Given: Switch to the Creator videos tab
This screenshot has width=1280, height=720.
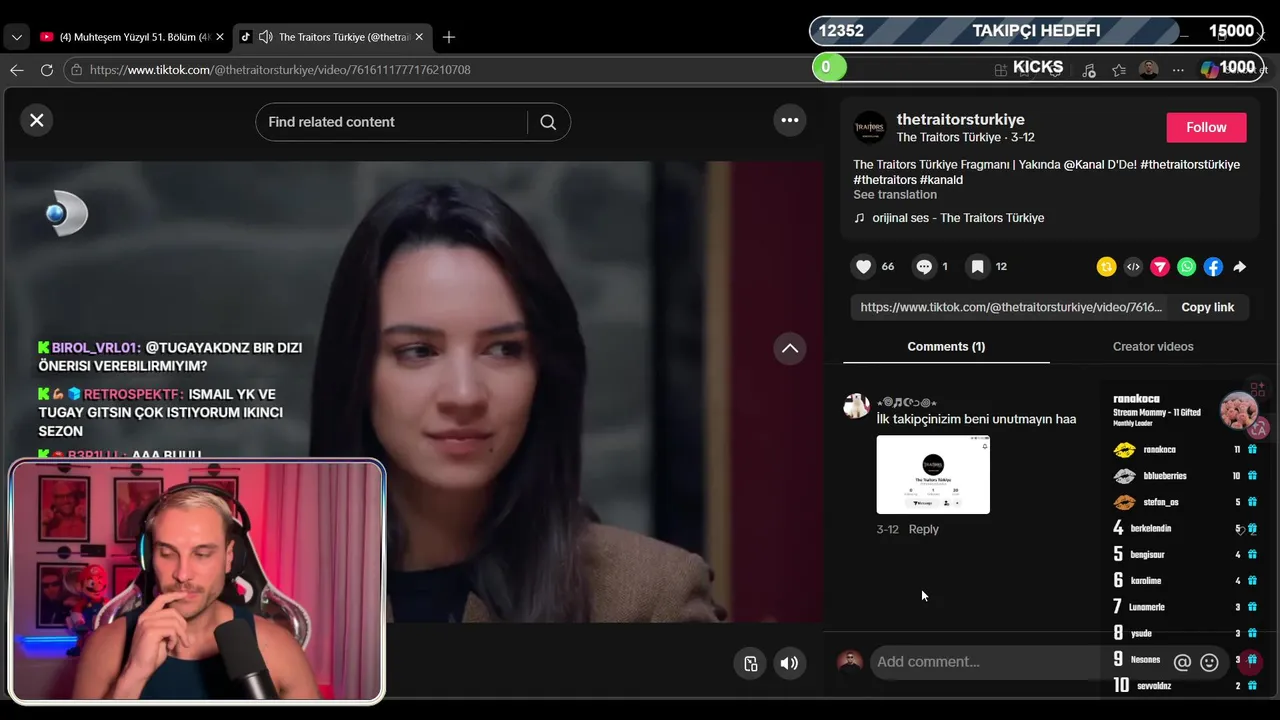Looking at the screenshot, I should tap(1153, 346).
